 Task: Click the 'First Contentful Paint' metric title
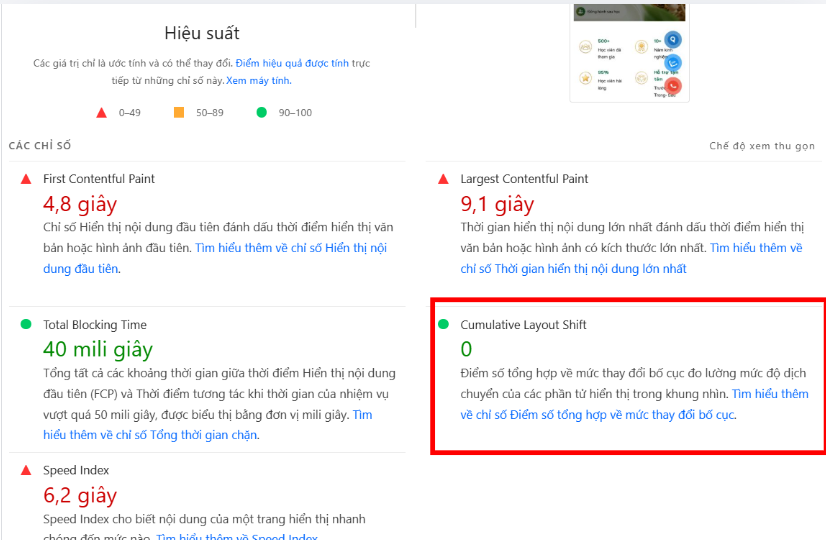[x=99, y=179]
